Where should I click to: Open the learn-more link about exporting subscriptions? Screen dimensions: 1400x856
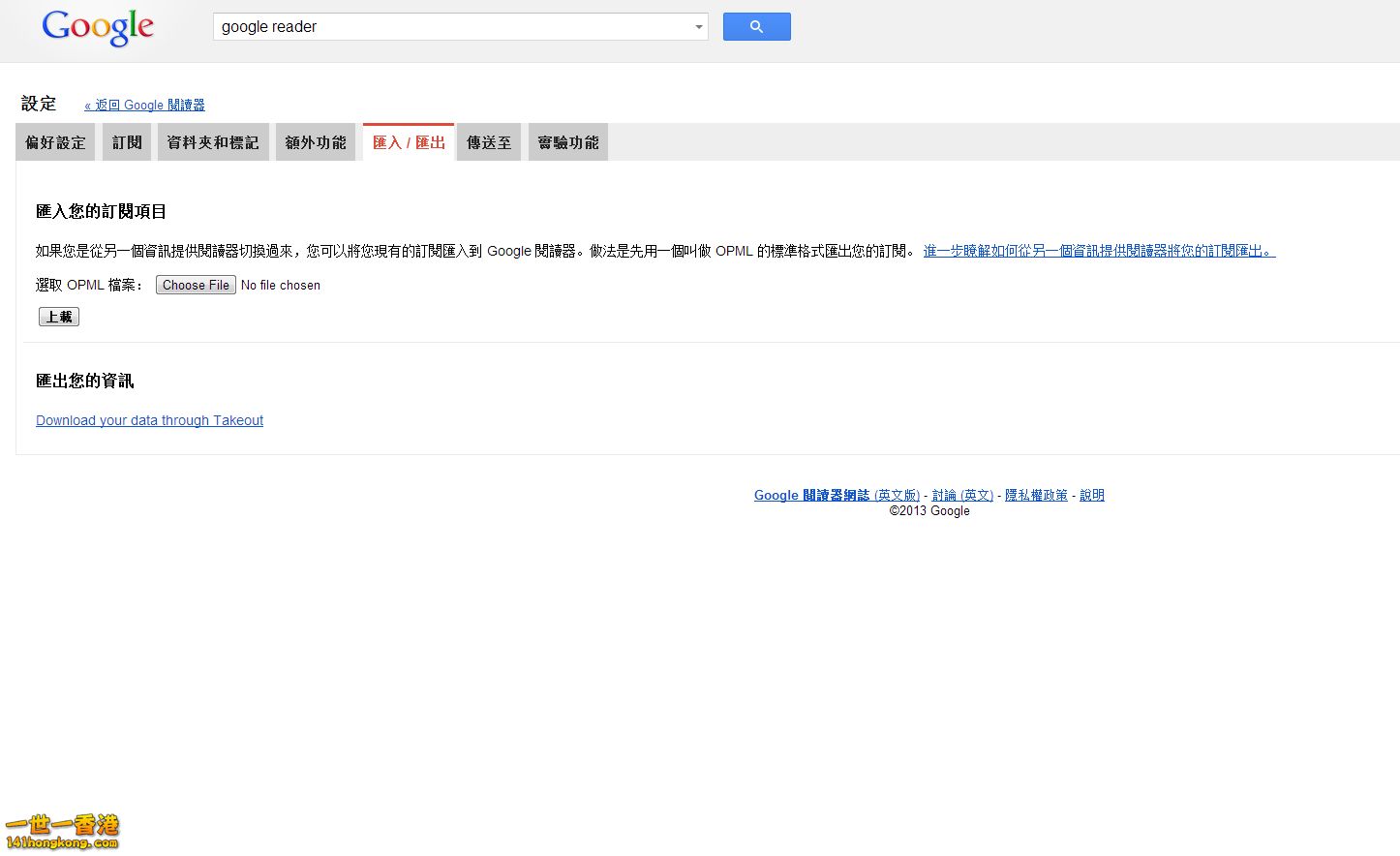click(x=1099, y=251)
